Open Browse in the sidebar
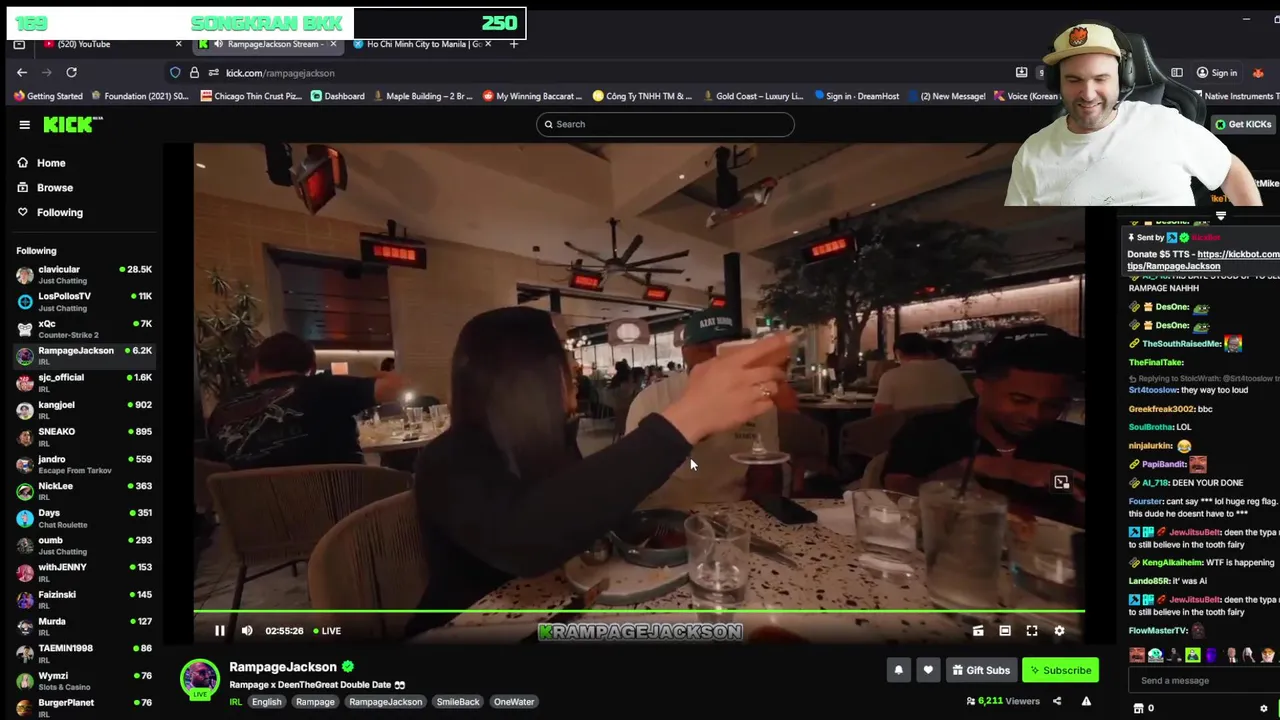1280x720 pixels. click(x=45, y=188)
